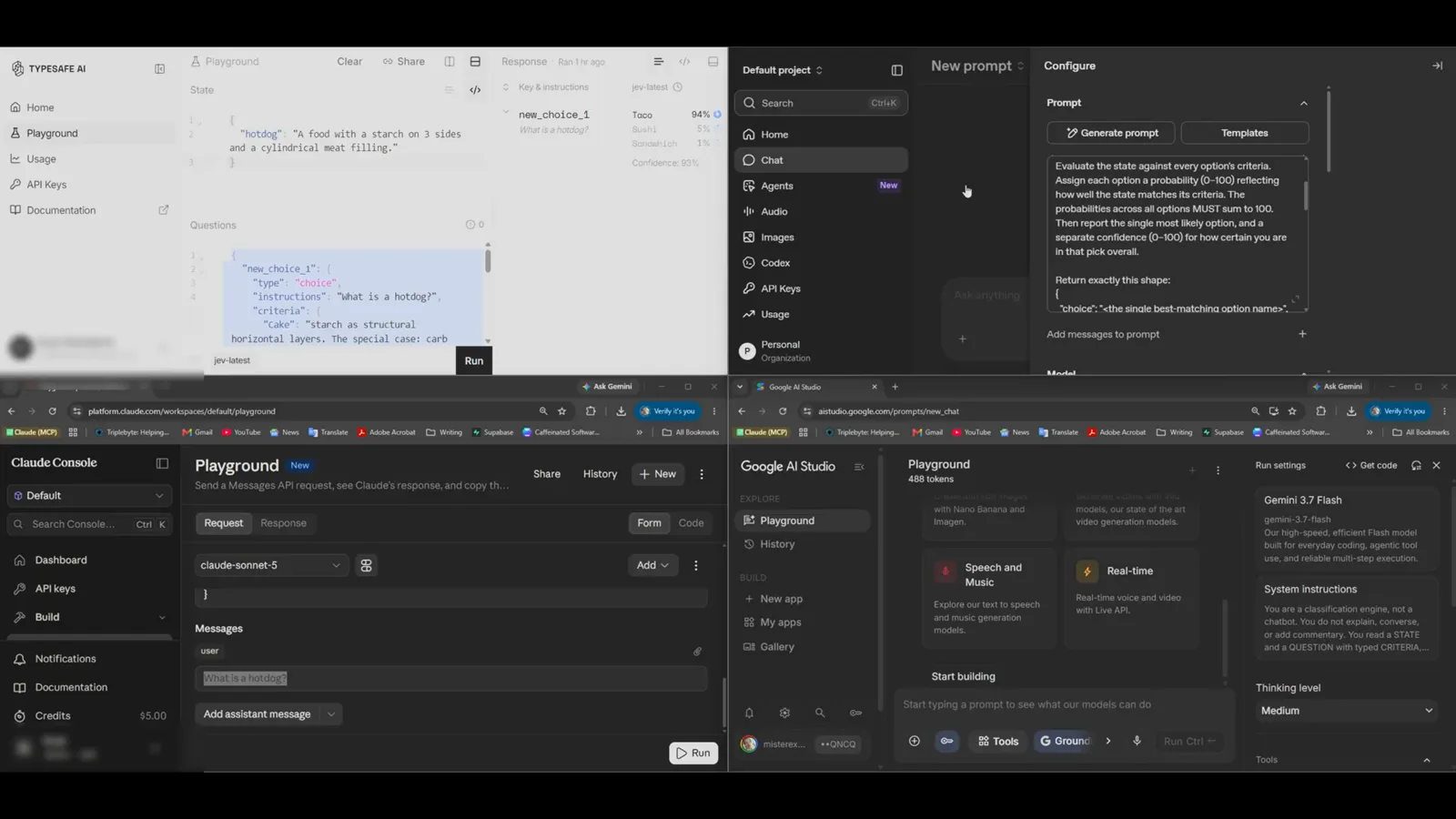The width and height of the screenshot is (1456, 819).
Task: Close the Configure panel arrow icon
Action: pyautogui.click(x=1437, y=66)
